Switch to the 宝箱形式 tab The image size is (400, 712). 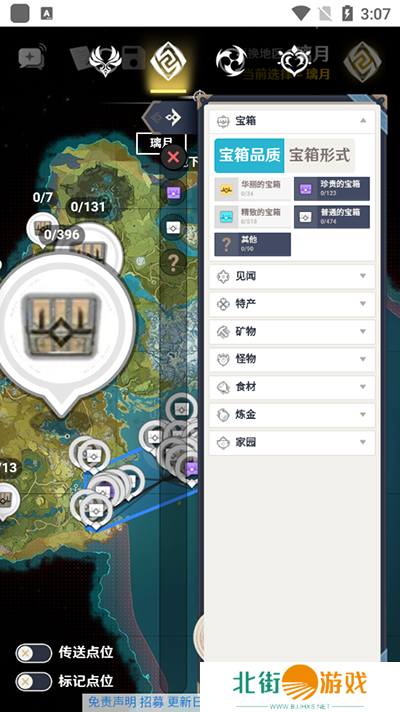pos(320,155)
